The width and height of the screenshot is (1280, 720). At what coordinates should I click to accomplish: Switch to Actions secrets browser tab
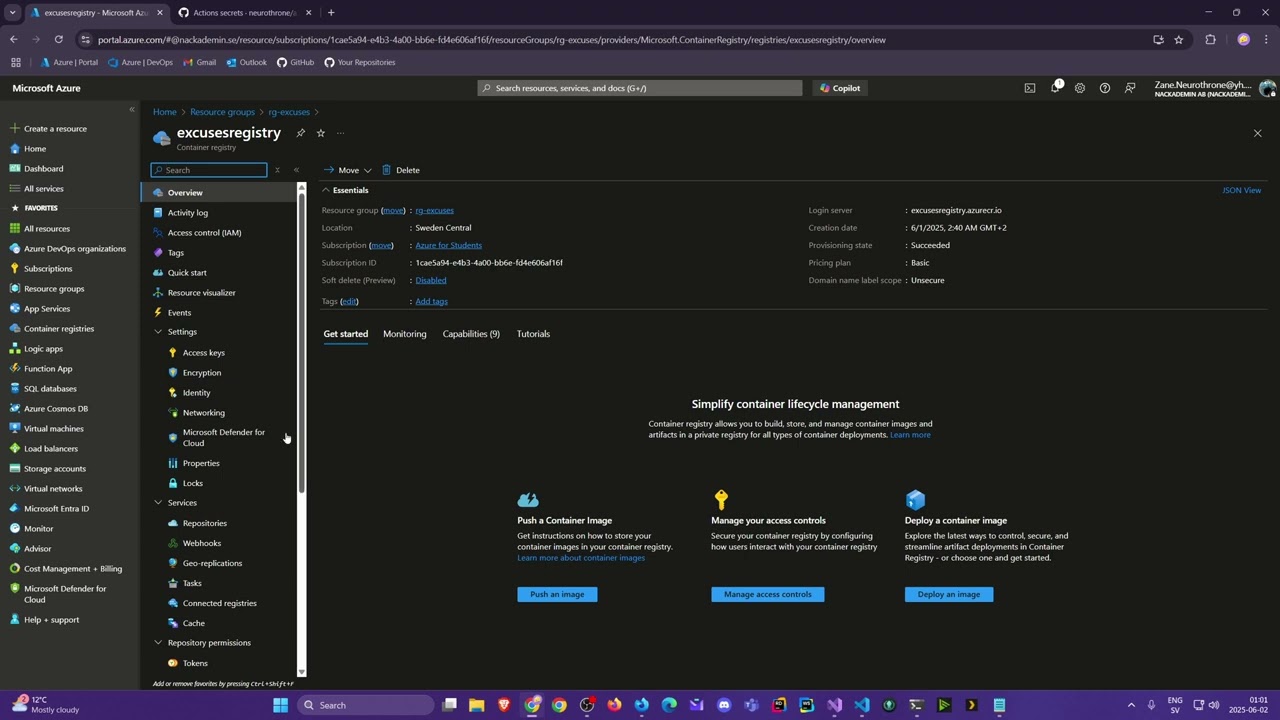point(245,13)
